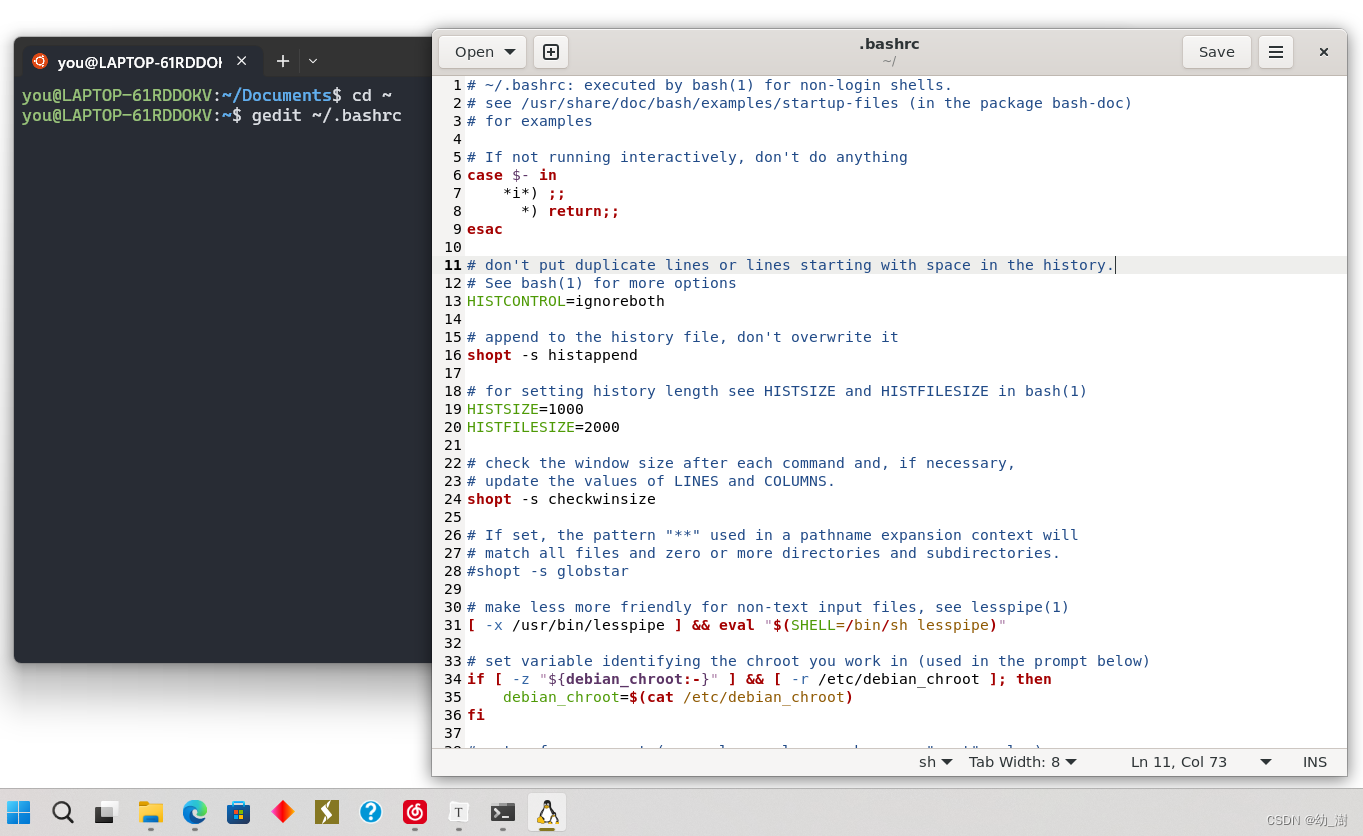Click the if [ -z debian_chroot line 34
The width and height of the screenshot is (1363, 836).
(x=759, y=679)
